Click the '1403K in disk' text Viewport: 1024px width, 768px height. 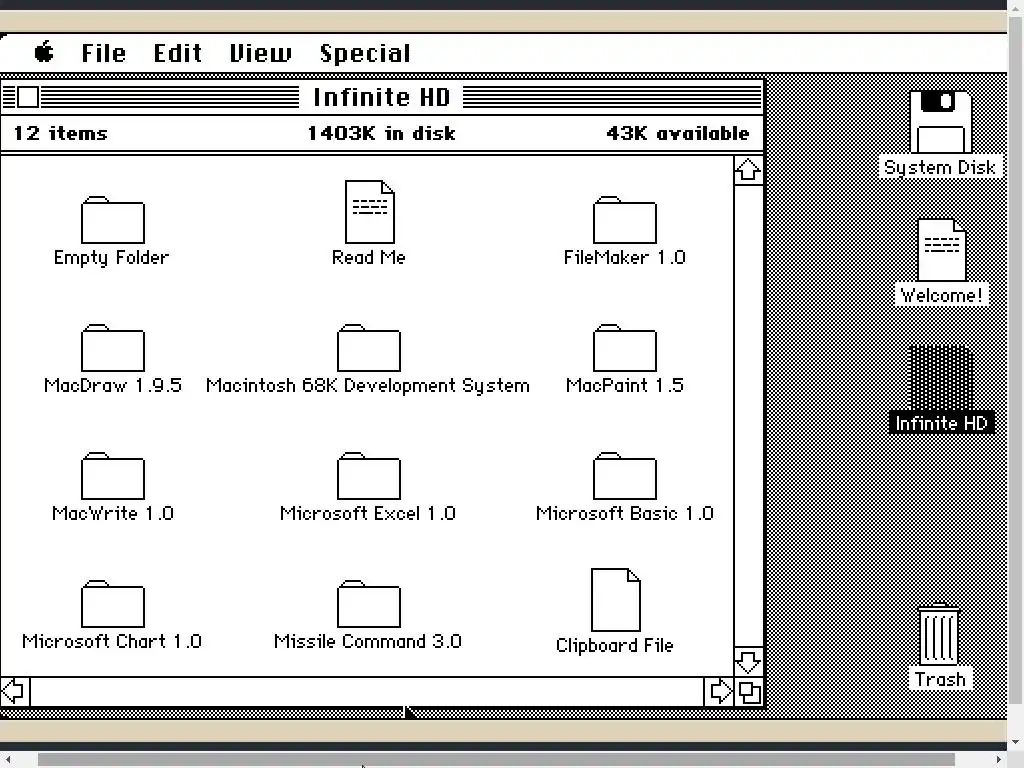[381, 133]
